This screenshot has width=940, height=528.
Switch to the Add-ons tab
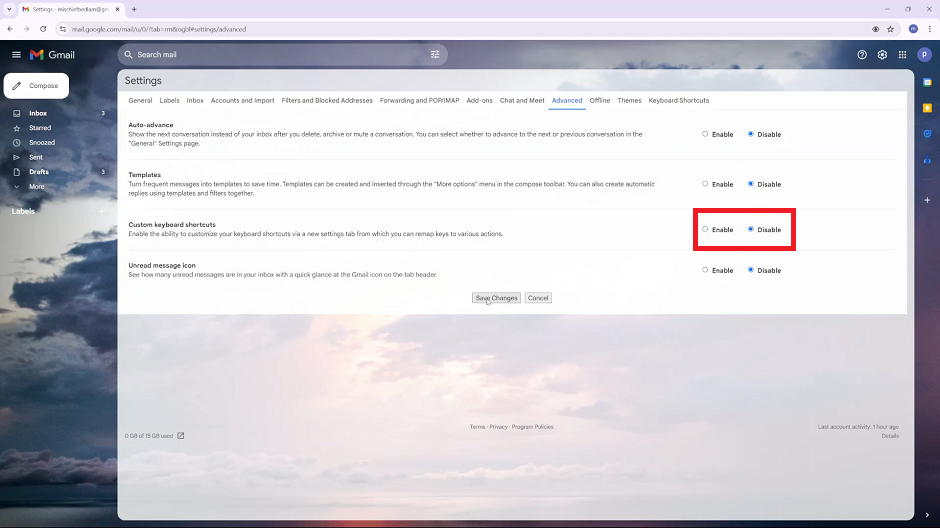pos(480,101)
